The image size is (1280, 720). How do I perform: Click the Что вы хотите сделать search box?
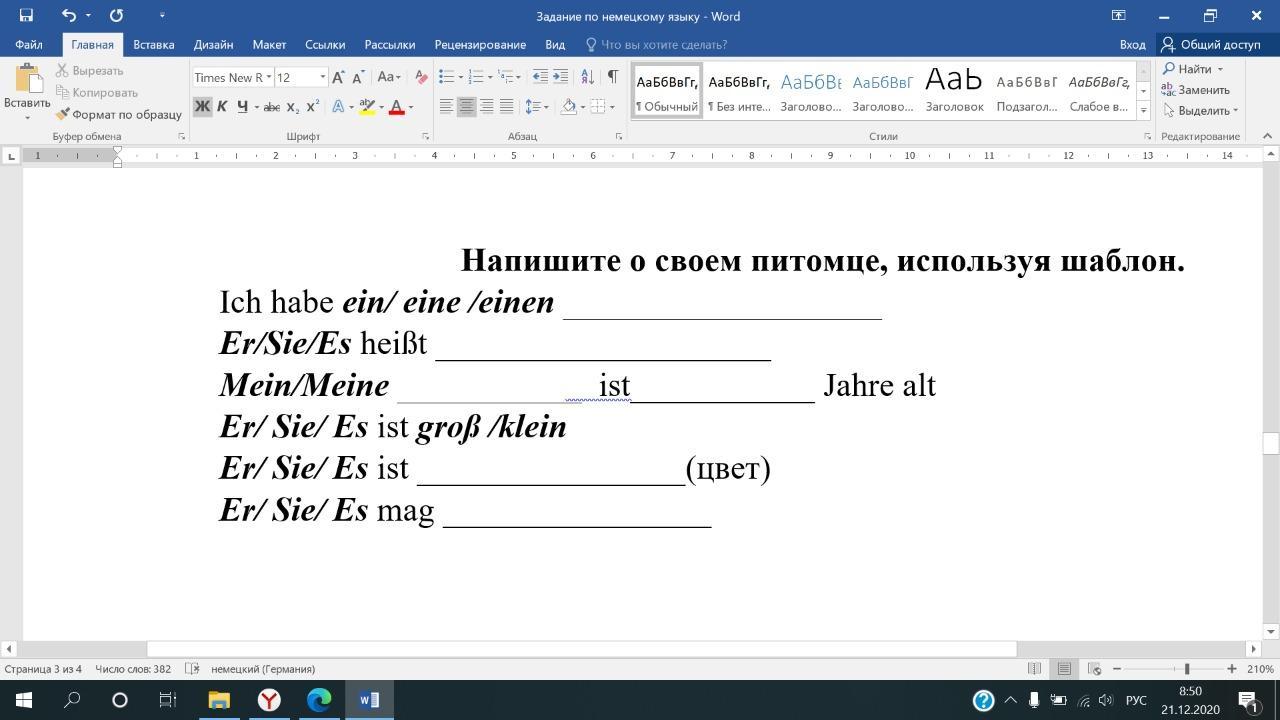[x=663, y=45]
